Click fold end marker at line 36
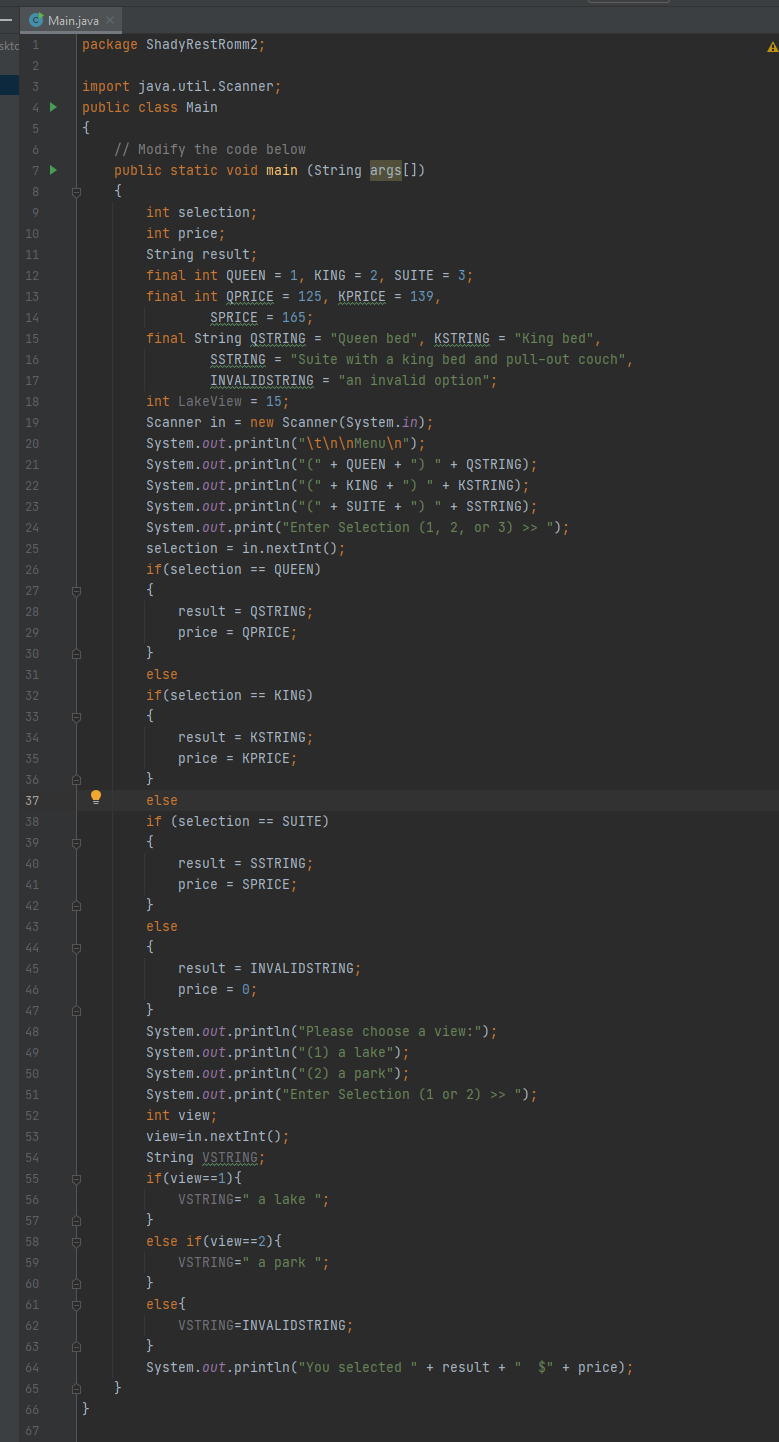The image size is (779, 1442). (76, 779)
